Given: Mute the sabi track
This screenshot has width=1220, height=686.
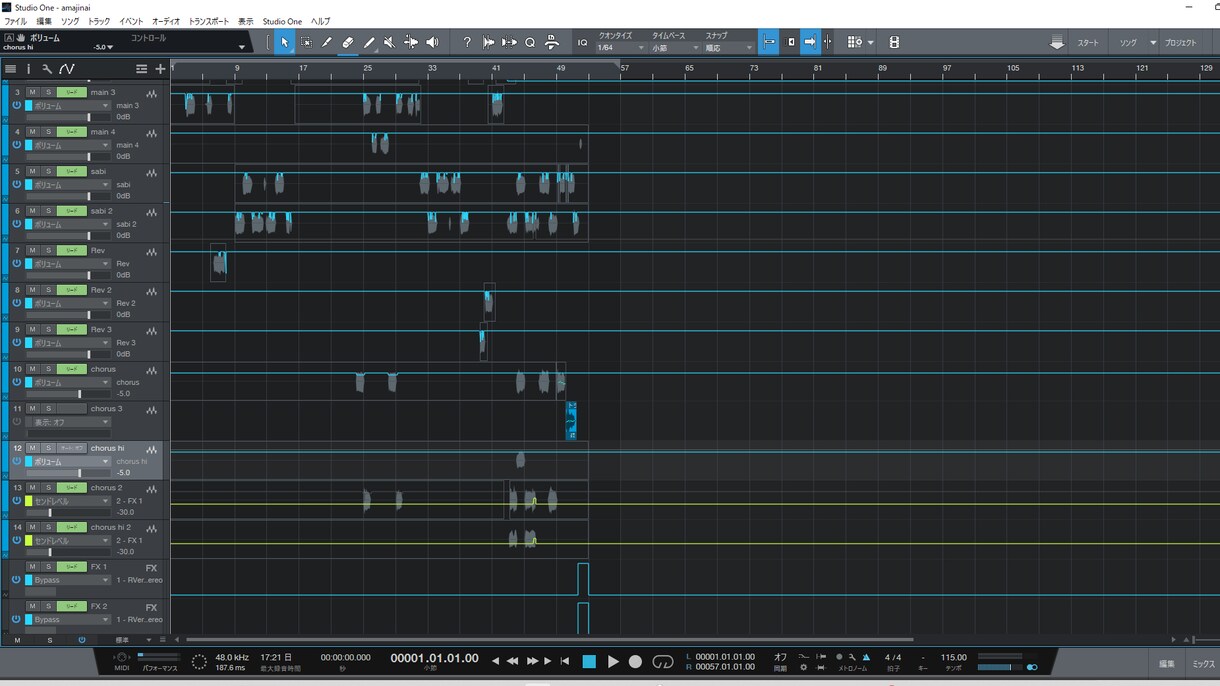Looking at the screenshot, I should (33, 171).
